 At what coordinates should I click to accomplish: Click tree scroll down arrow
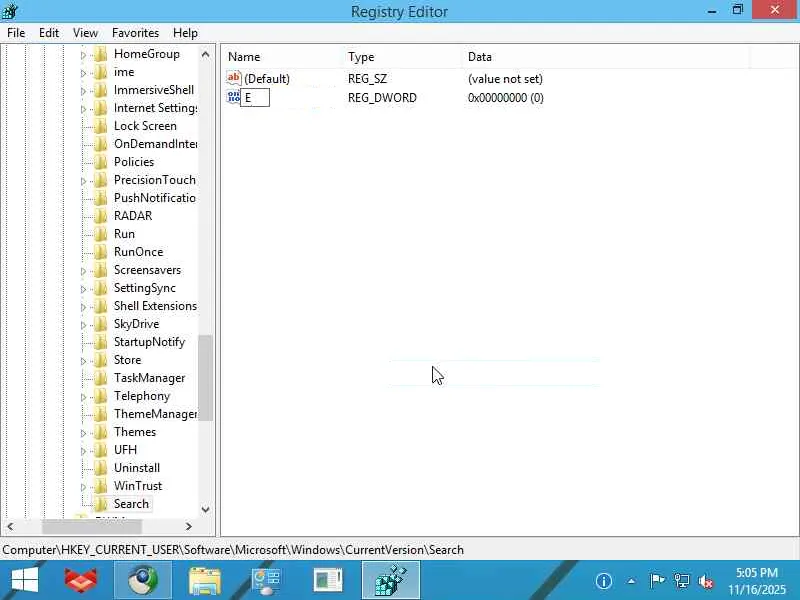point(206,509)
